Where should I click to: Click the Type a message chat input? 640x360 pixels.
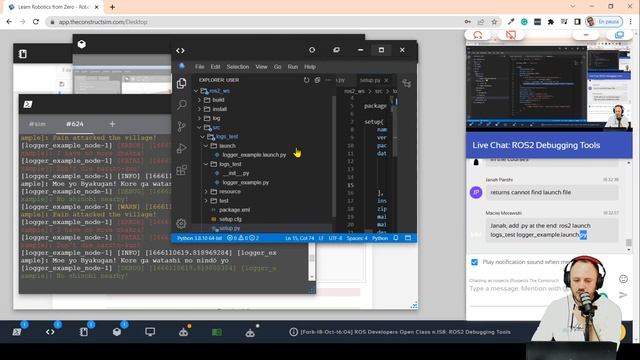(x=518, y=289)
